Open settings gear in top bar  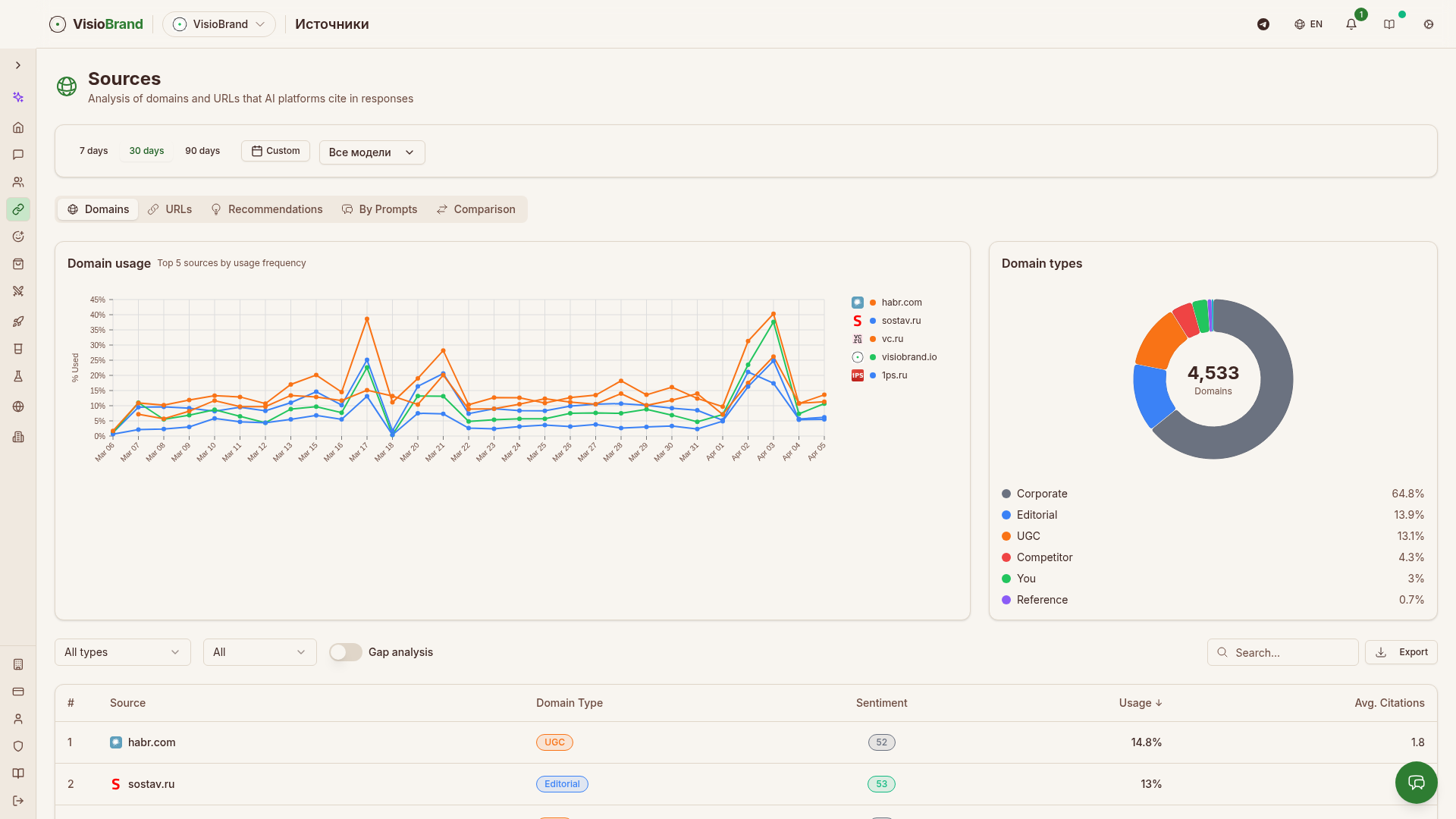[1429, 24]
